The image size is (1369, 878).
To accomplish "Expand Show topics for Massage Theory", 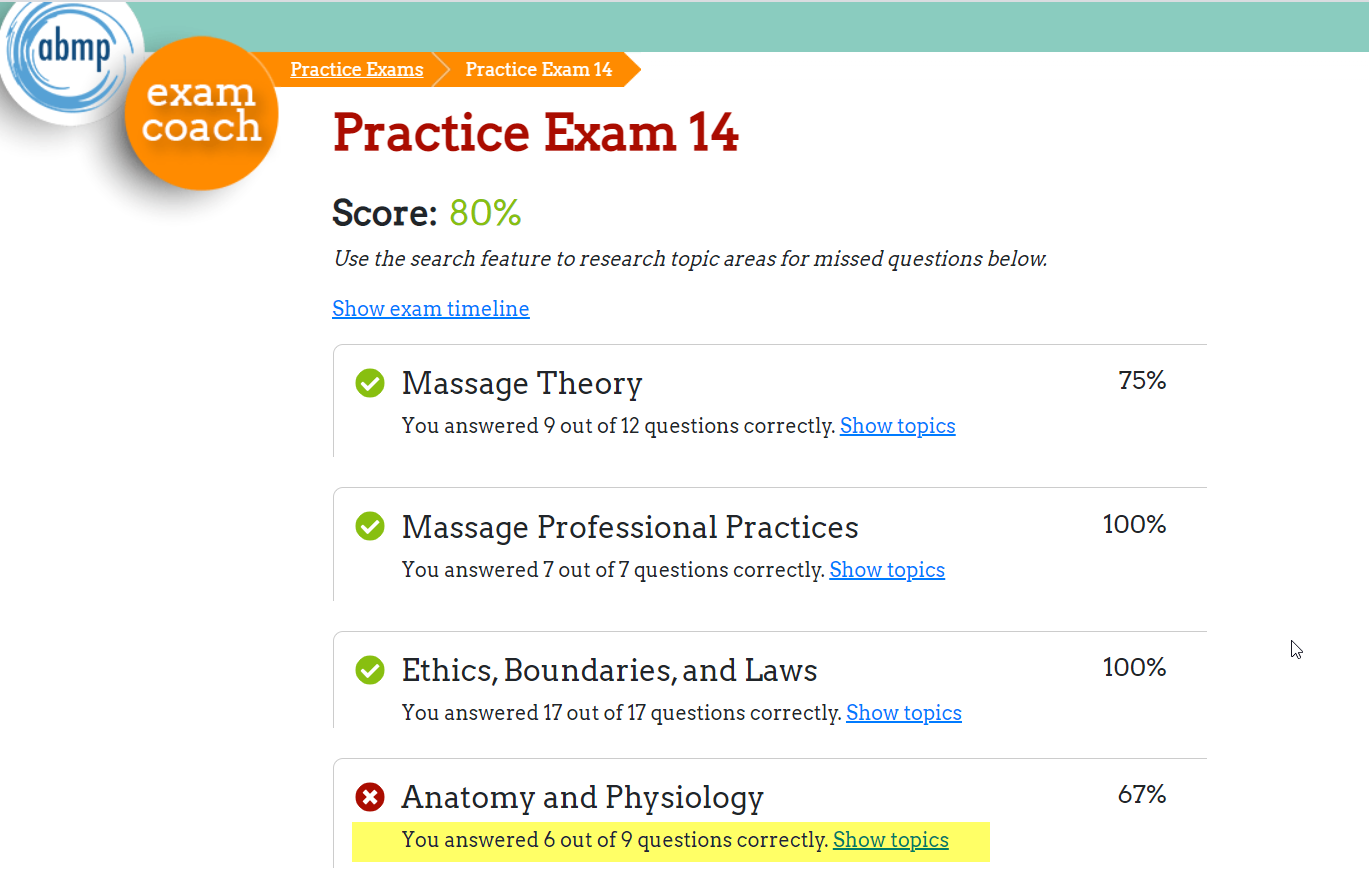I will (x=897, y=426).
